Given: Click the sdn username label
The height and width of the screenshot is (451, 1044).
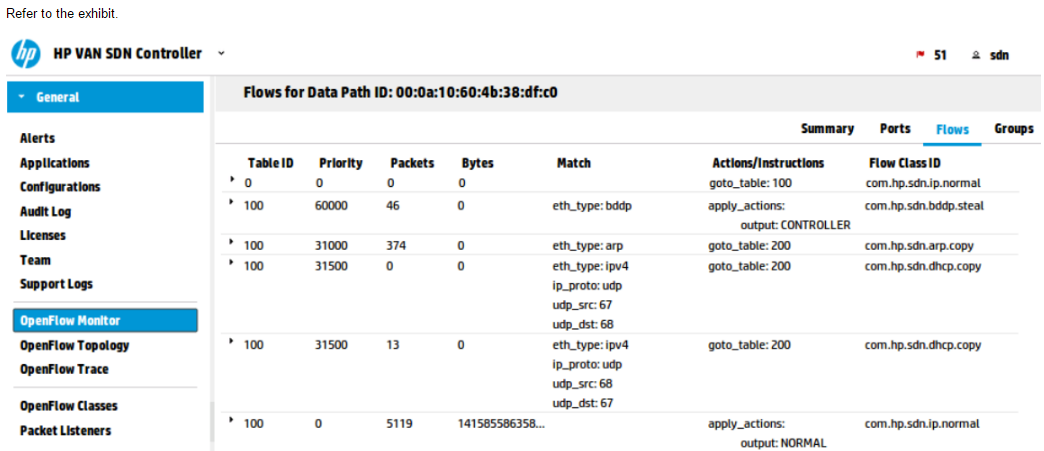Looking at the screenshot, I should [x=999, y=55].
